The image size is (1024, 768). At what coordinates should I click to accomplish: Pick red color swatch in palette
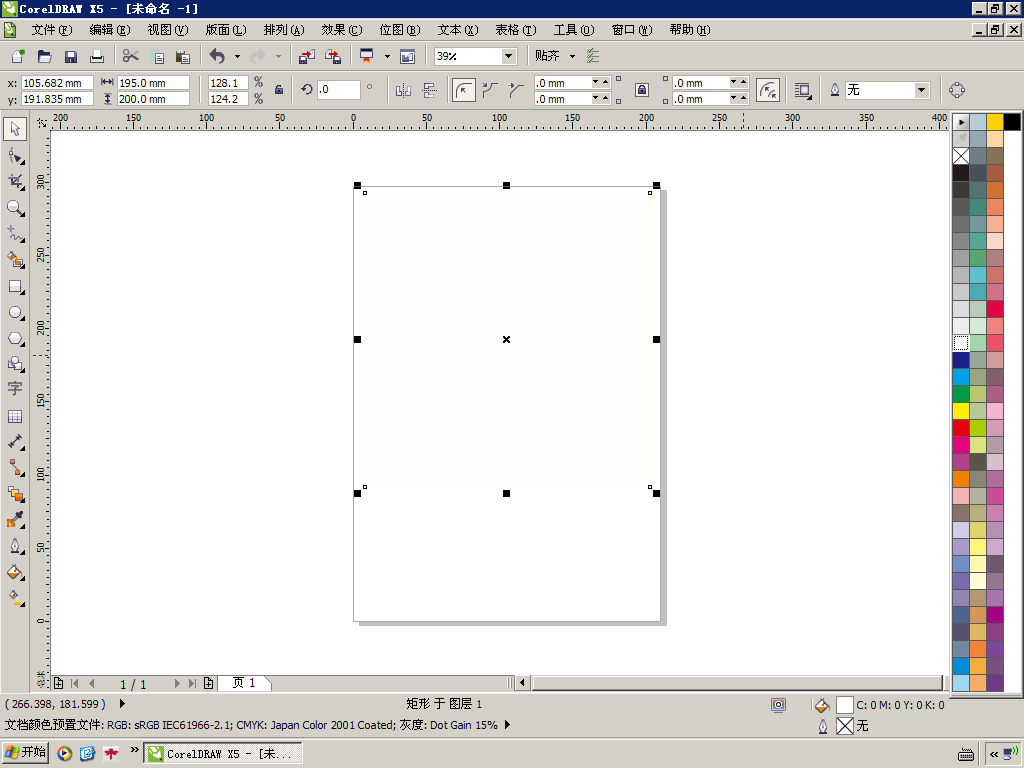click(x=961, y=428)
